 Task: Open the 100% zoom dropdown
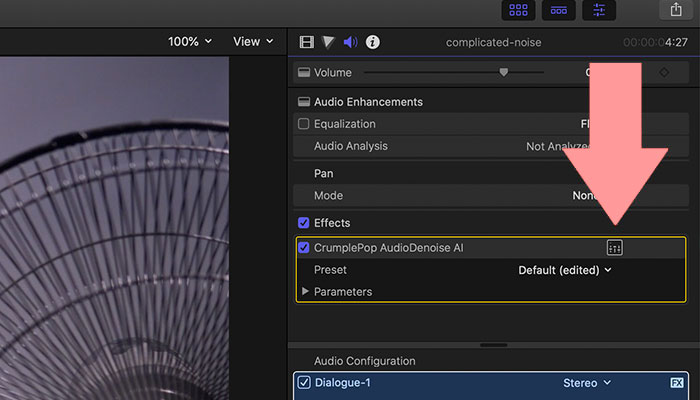[x=190, y=42]
